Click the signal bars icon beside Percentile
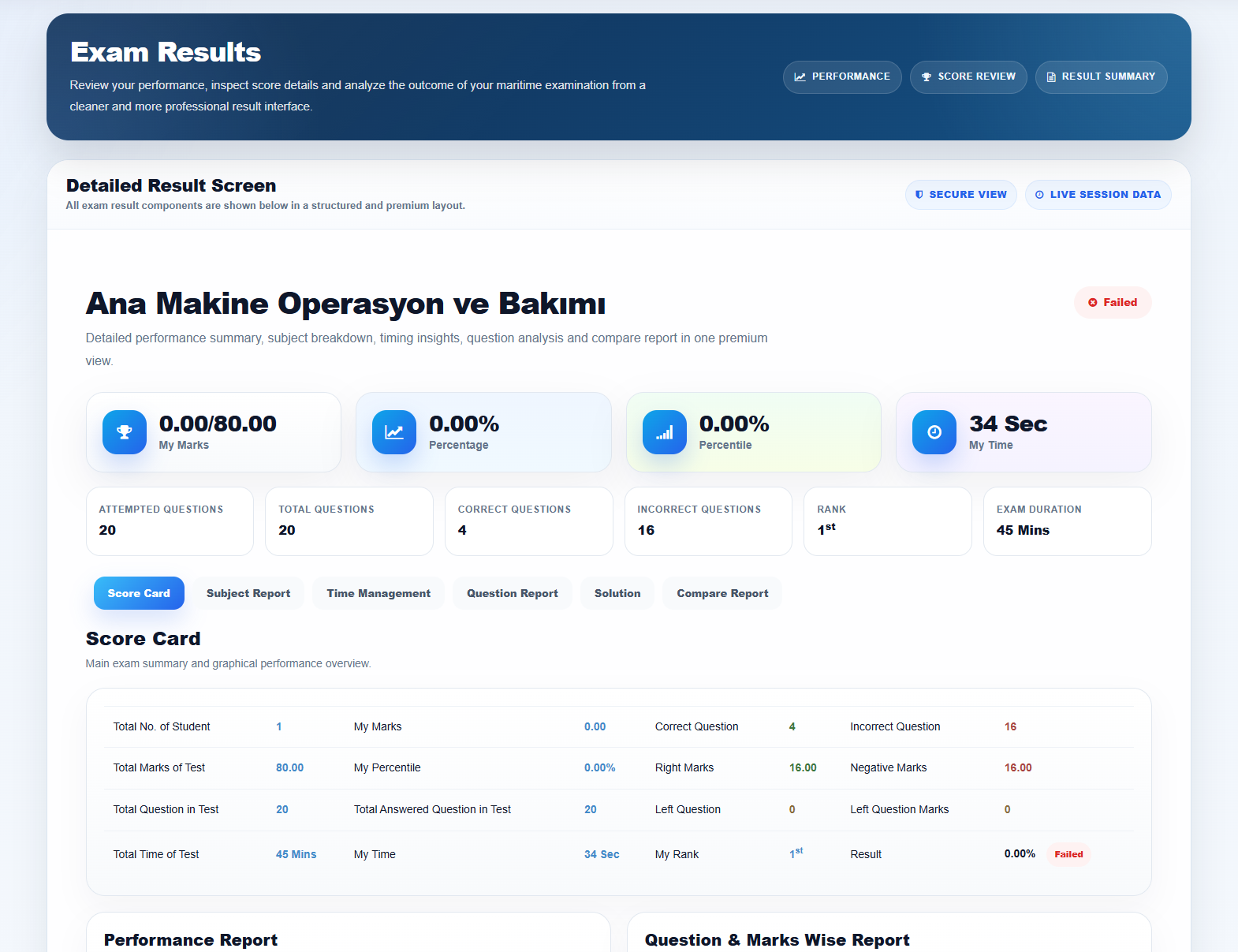 click(x=665, y=432)
